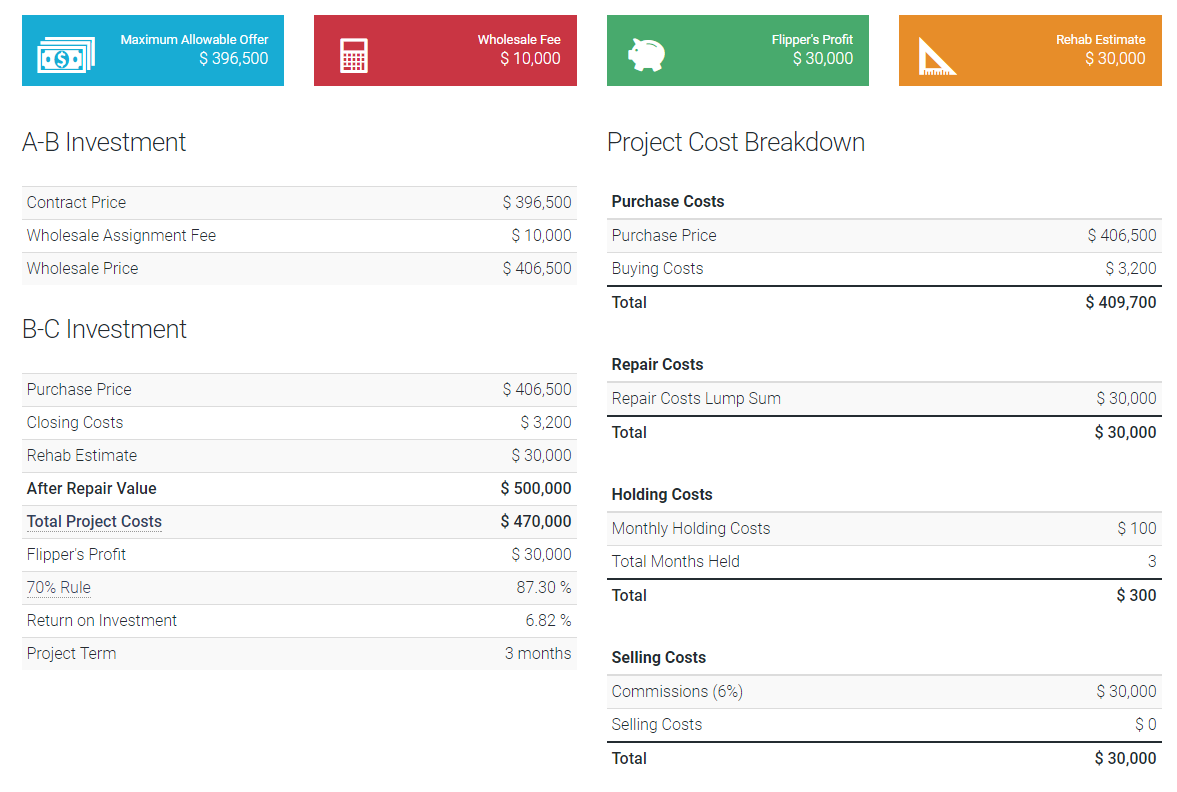The width and height of the screenshot is (1177, 792).
Task: Click the cash stack icon in Maximum Allowable Offer card
Action: point(66,56)
